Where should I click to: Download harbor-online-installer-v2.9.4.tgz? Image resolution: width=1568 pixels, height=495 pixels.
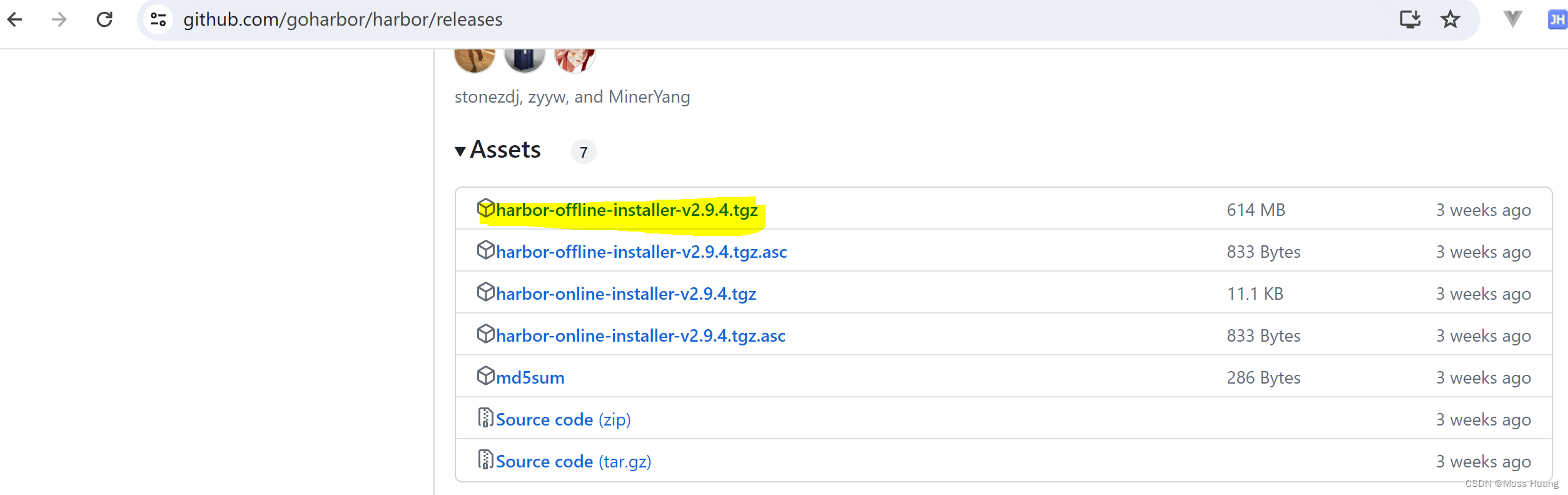(626, 293)
